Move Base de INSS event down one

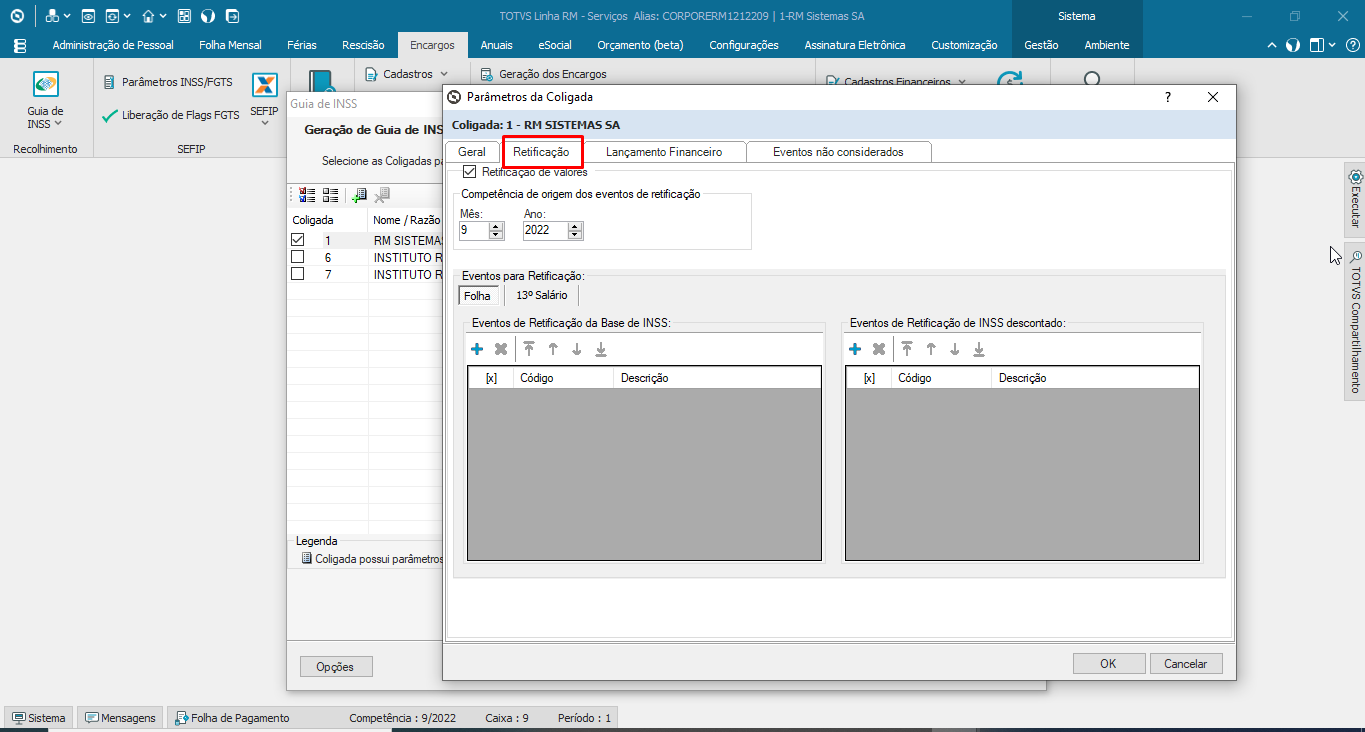577,349
